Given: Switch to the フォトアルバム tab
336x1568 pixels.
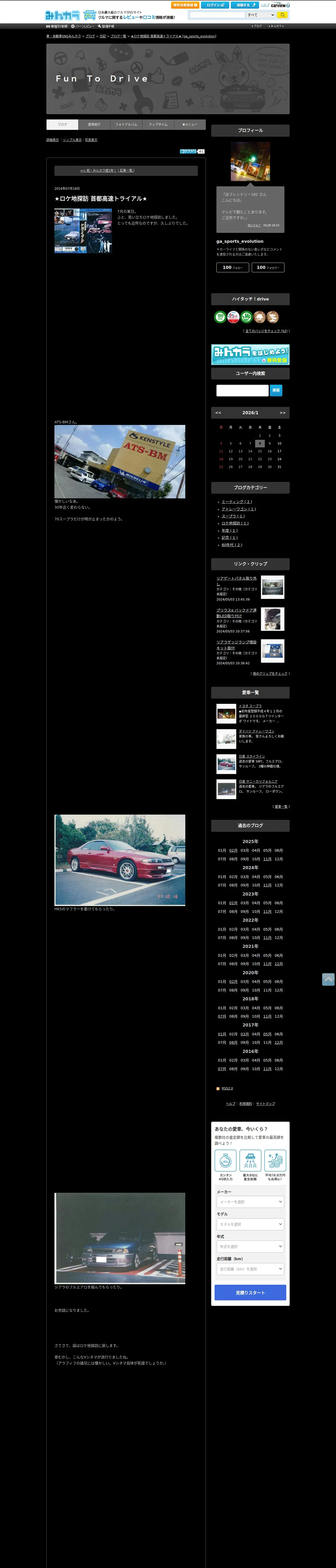Looking at the screenshot, I should pos(126,124).
